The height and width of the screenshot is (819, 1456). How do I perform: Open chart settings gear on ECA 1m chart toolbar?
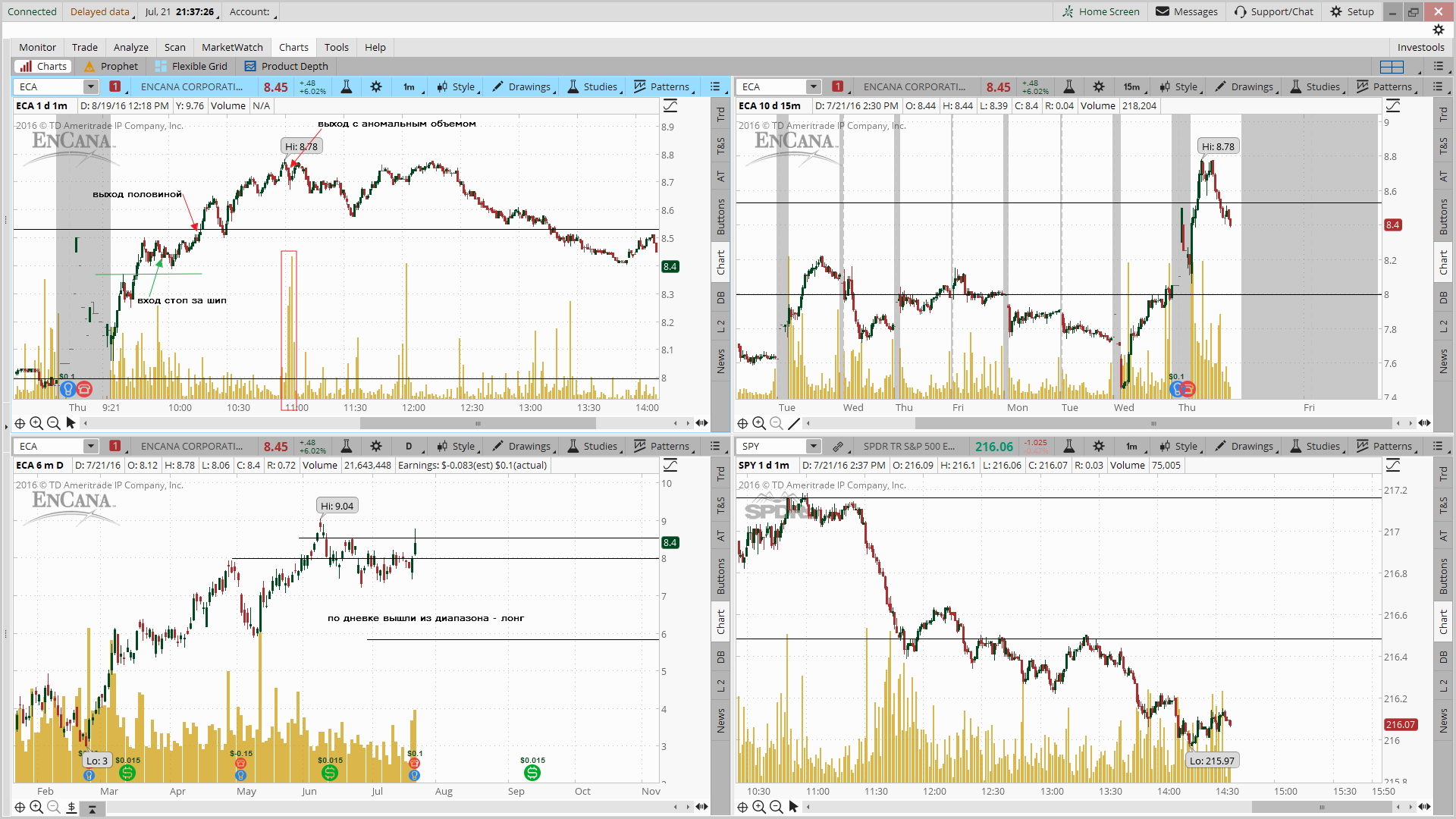[376, 86]
